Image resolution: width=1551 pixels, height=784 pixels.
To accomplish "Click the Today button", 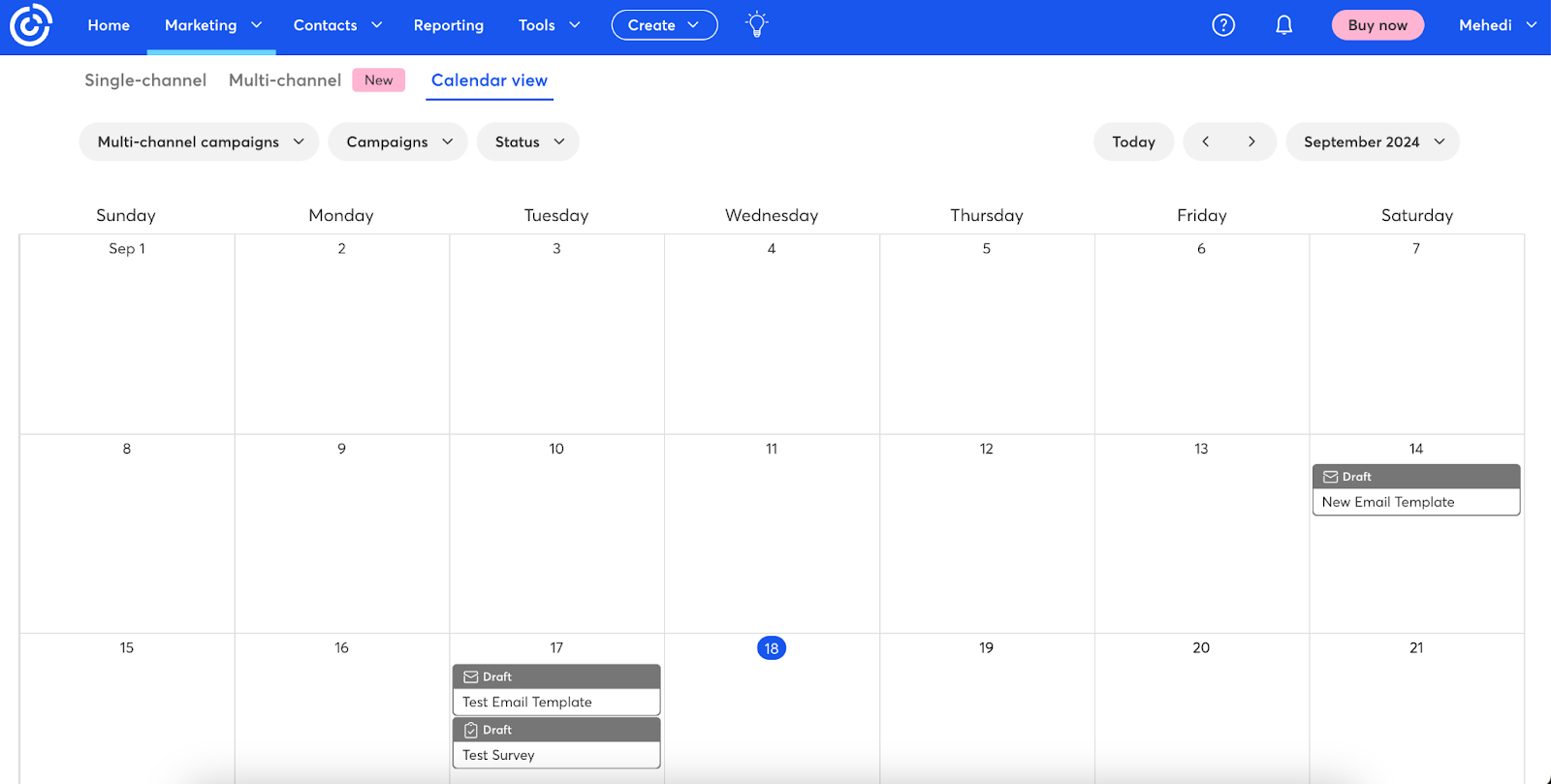I will point(1133,141).
